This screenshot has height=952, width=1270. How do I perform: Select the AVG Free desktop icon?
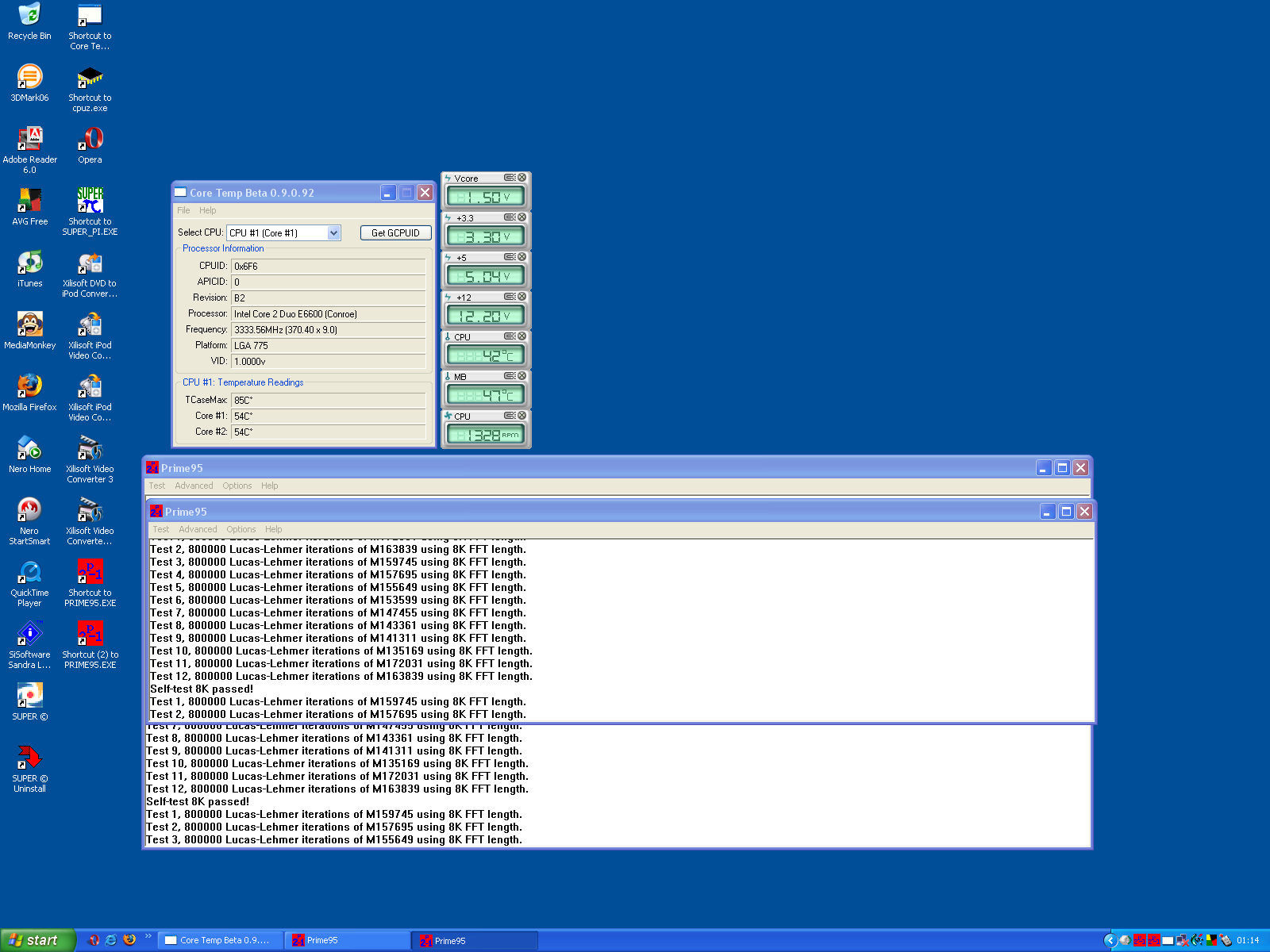(x=29, y=207)
